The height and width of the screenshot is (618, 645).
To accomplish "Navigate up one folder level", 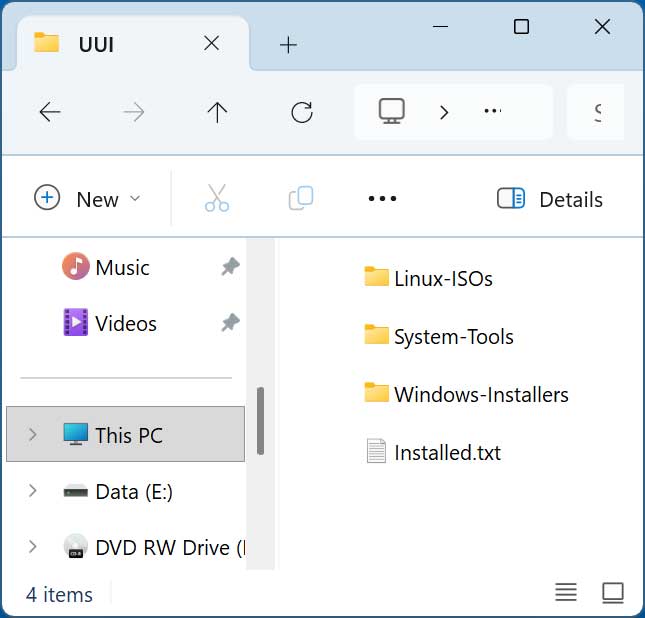I will click(x=217, y=112).
